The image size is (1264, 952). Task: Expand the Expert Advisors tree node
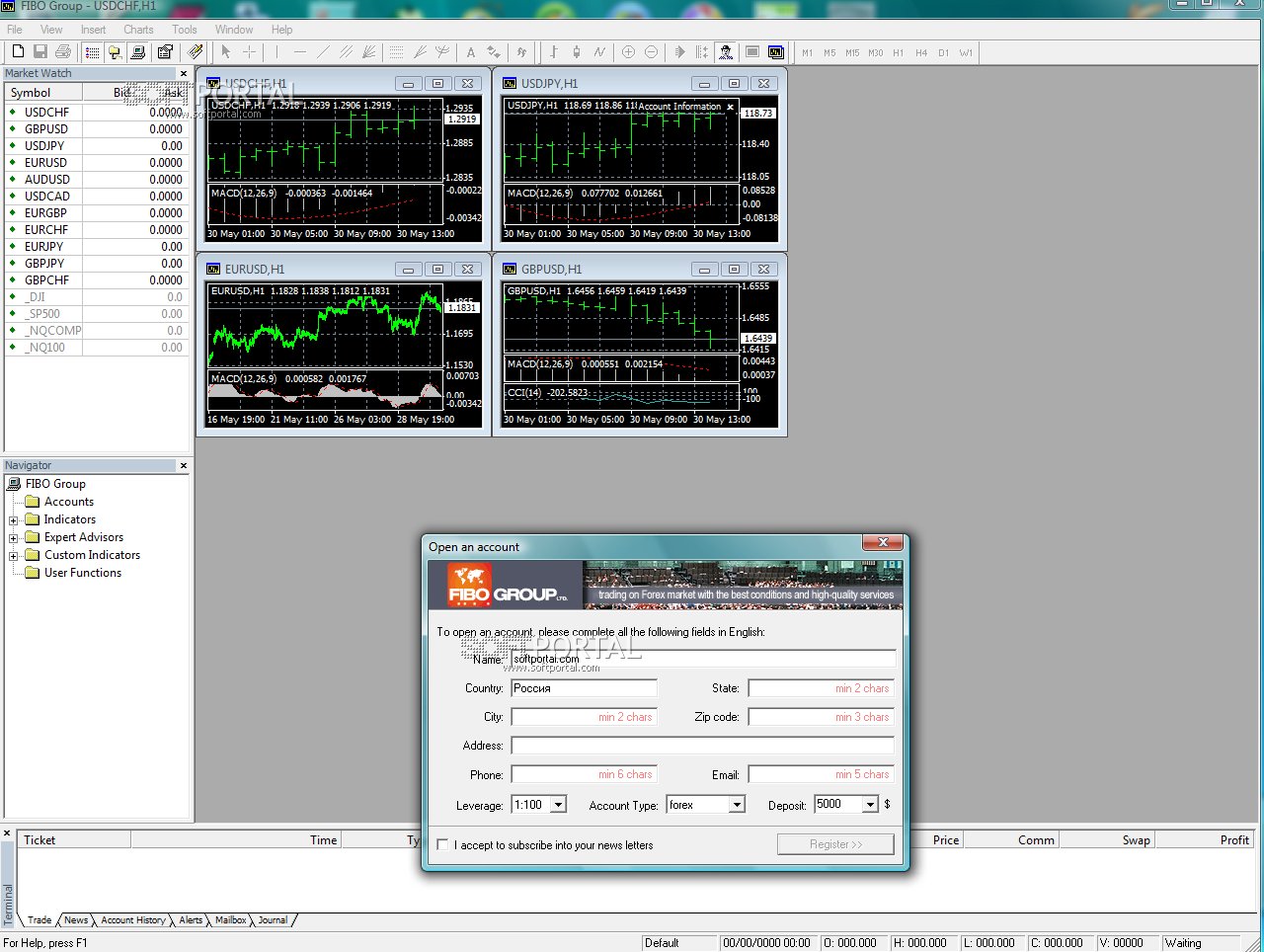[14, 538]
